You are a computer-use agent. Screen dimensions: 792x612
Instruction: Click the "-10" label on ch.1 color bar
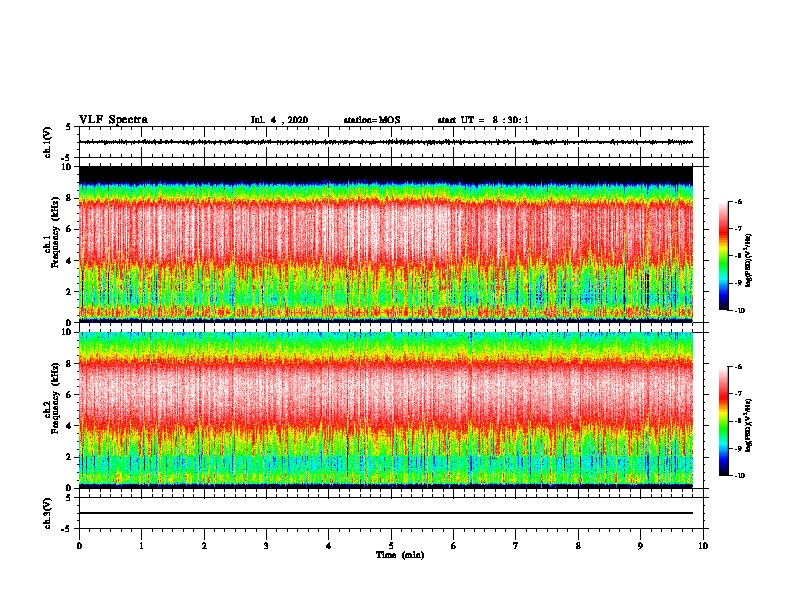pos(739,311)
